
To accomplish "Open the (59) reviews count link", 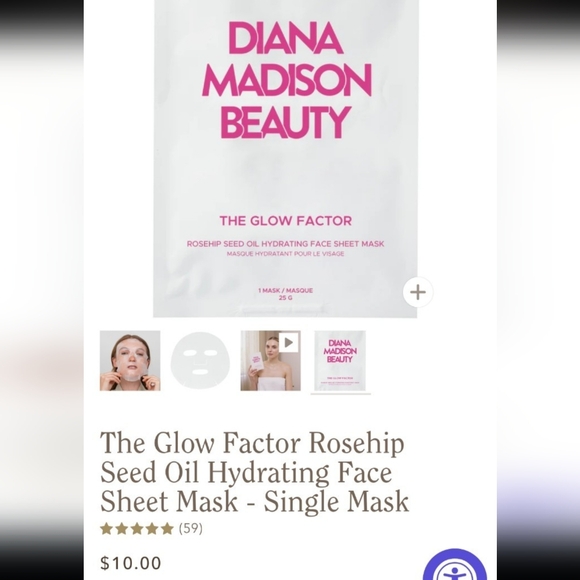I will click(191, 529).
